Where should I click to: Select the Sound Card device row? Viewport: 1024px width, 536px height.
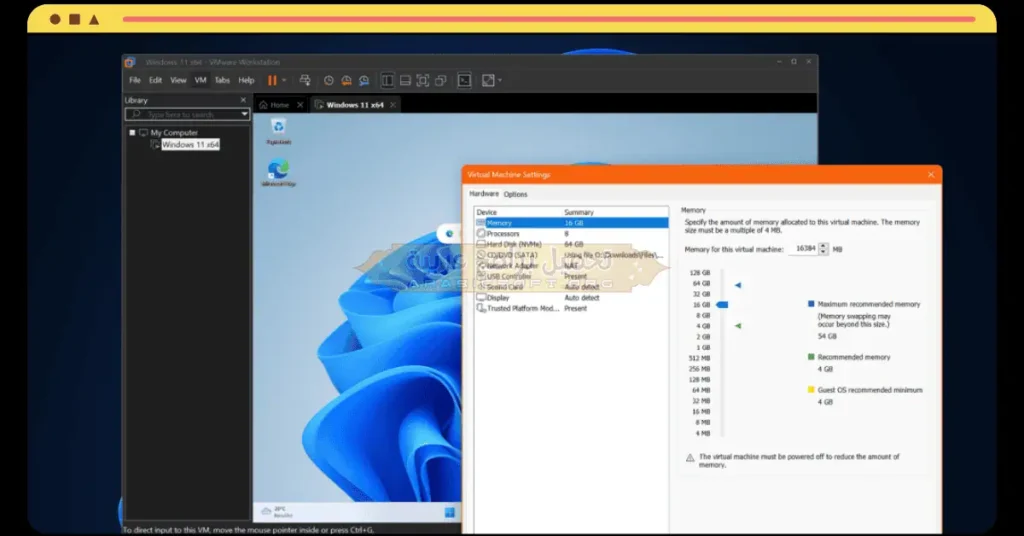click(x=572, y=287)
